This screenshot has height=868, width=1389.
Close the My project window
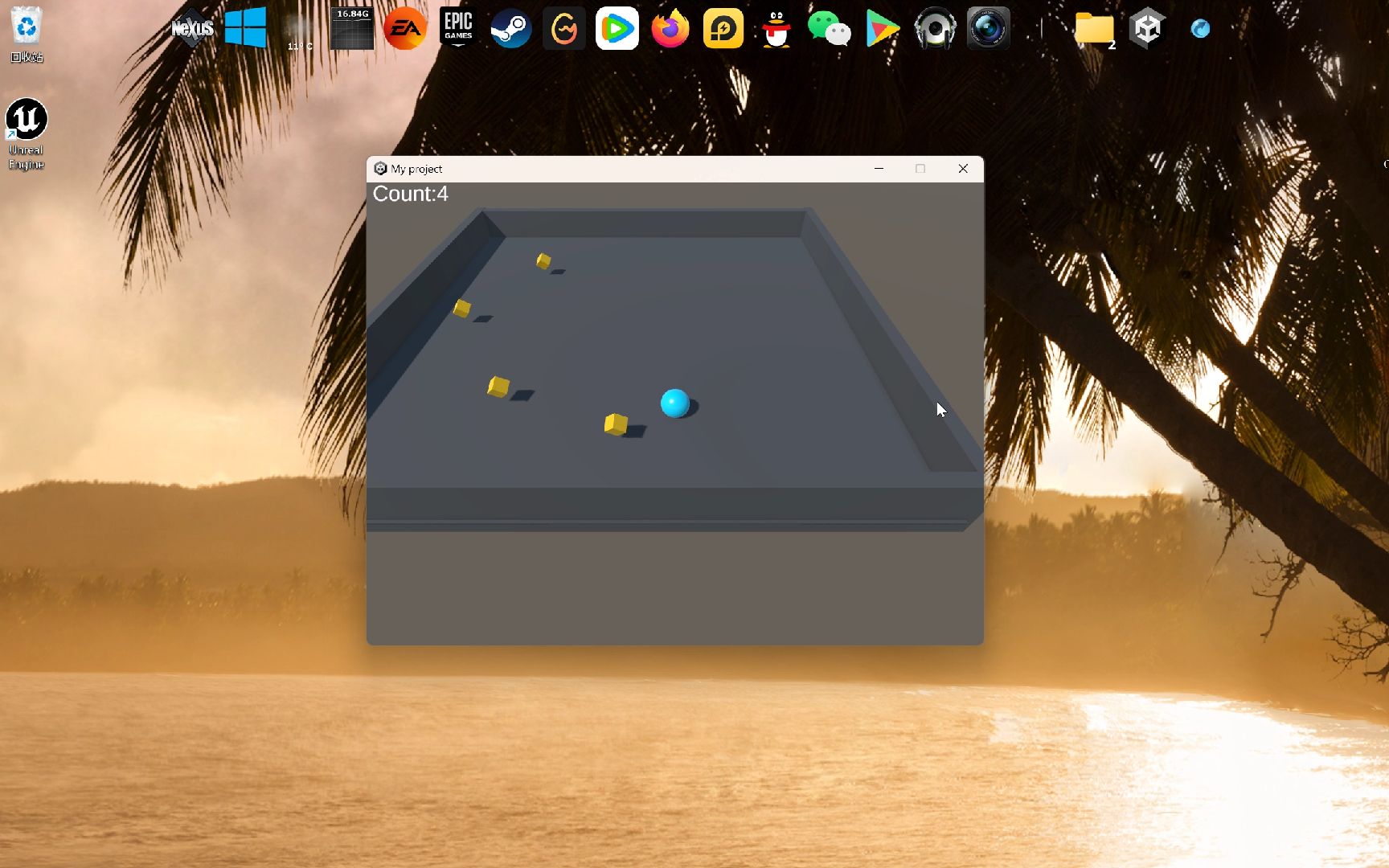click(963, 169)
